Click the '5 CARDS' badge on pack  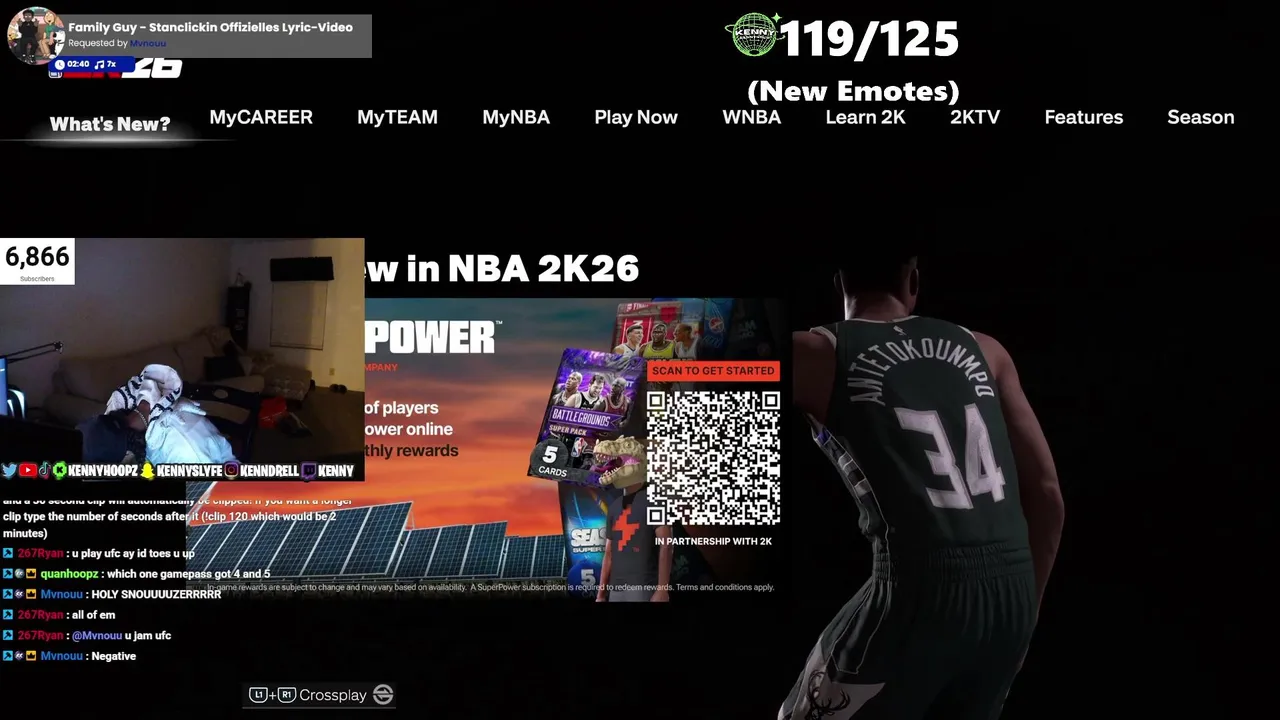(551, 461)
